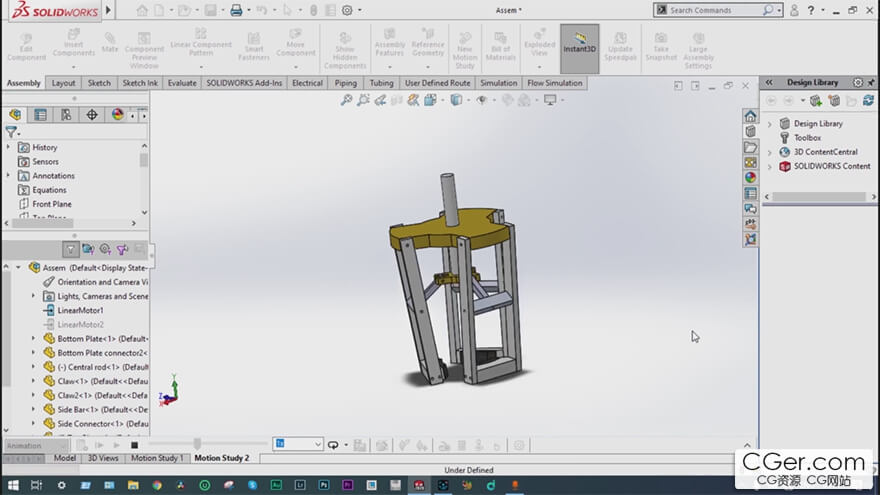Viewport: 880px width, 495px height.
Task: Click Add to Library icon in Design Library
Action: pos(816,100)
